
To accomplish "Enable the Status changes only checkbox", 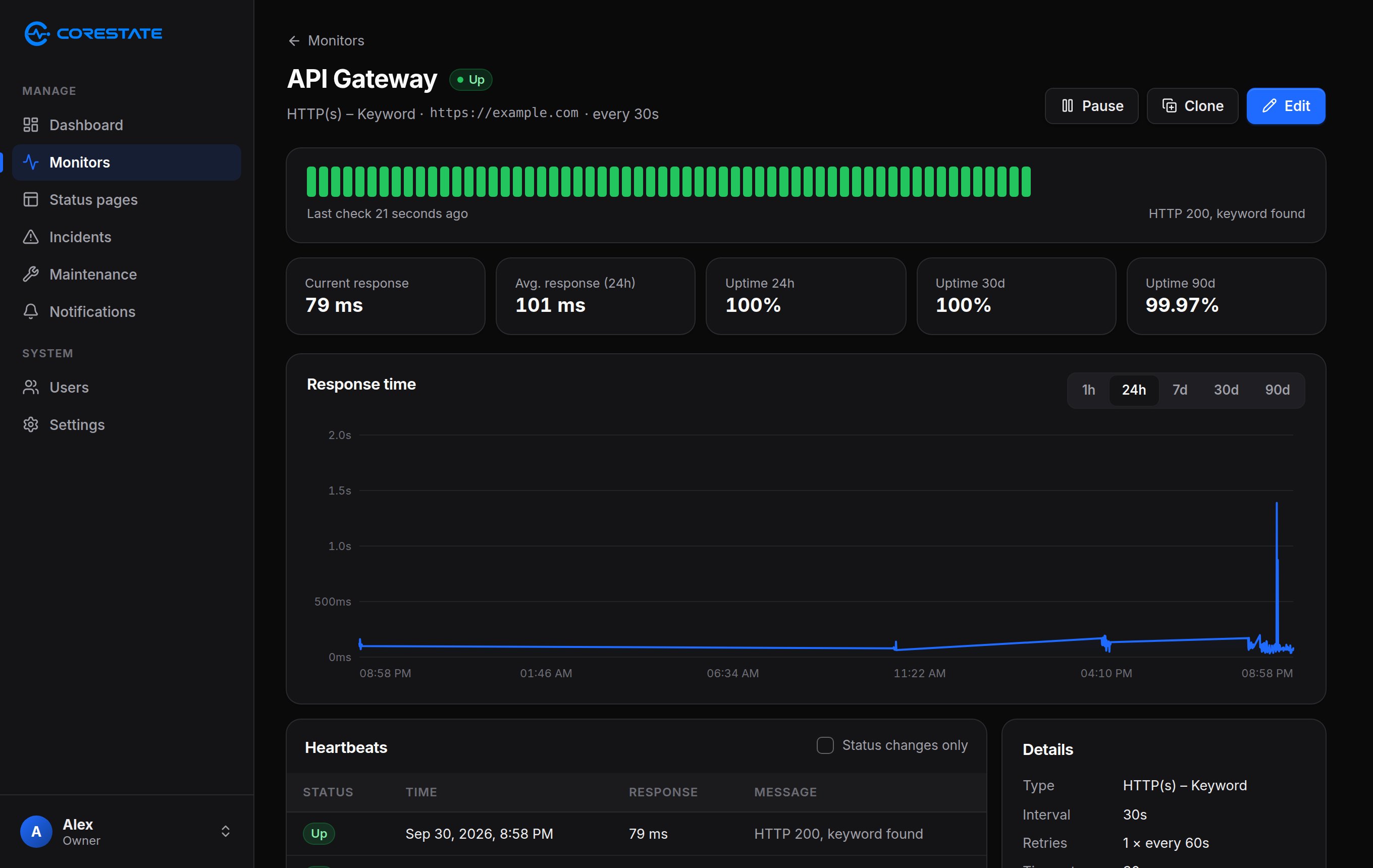I will click(x=825, y=745).
